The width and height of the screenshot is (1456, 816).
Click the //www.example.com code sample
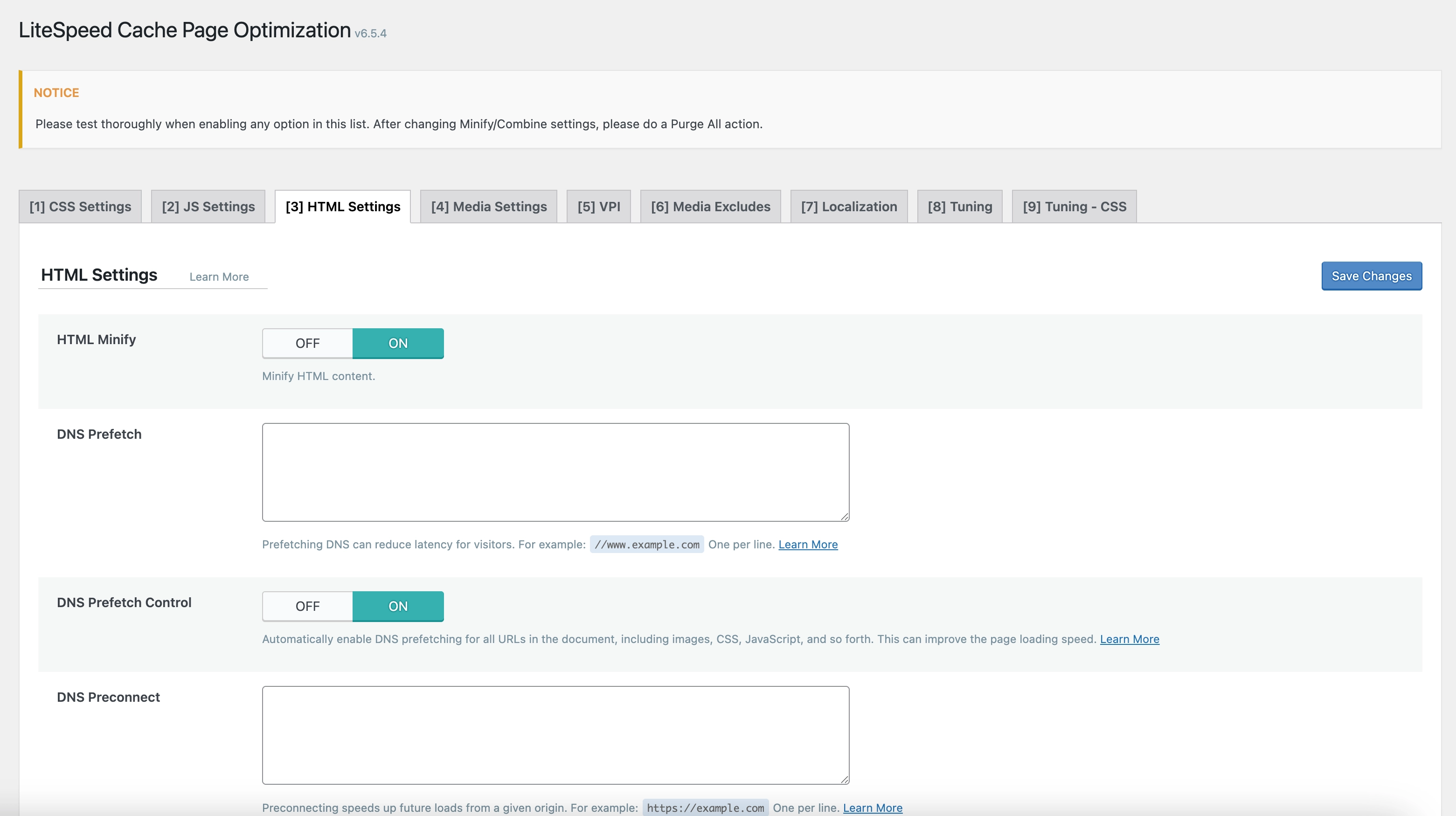tap(646, 544)
